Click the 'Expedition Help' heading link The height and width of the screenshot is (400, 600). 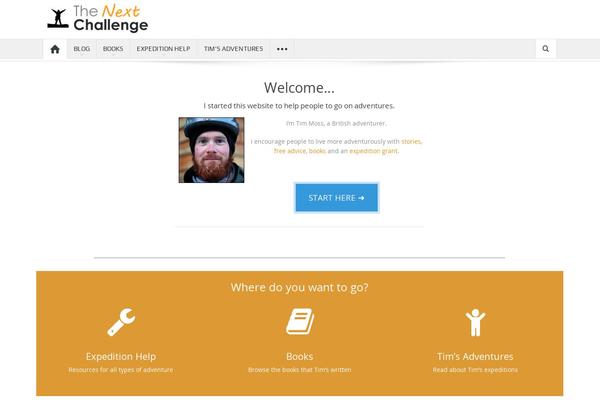[121, 356]
